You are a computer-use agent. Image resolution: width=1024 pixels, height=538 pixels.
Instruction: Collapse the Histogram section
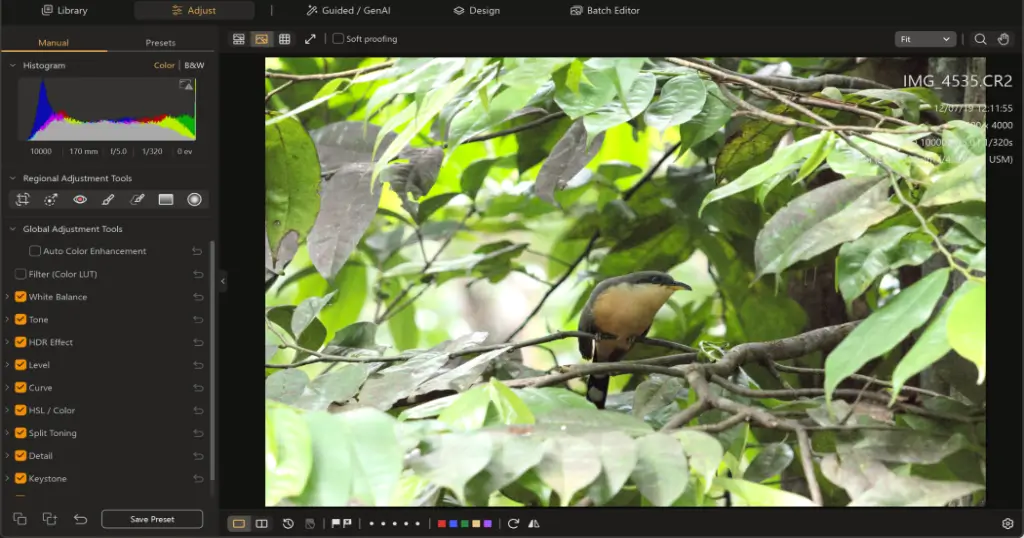pyautogui.click(x=12, y=65)
